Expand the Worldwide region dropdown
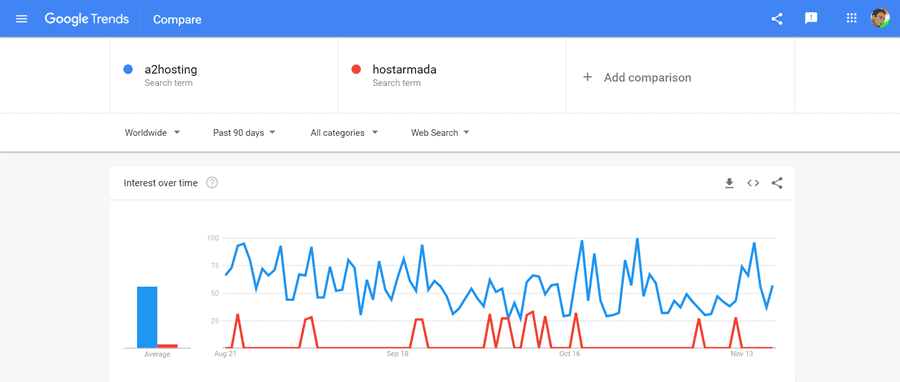This screenshot has height=382, width=900. [152, 132]
